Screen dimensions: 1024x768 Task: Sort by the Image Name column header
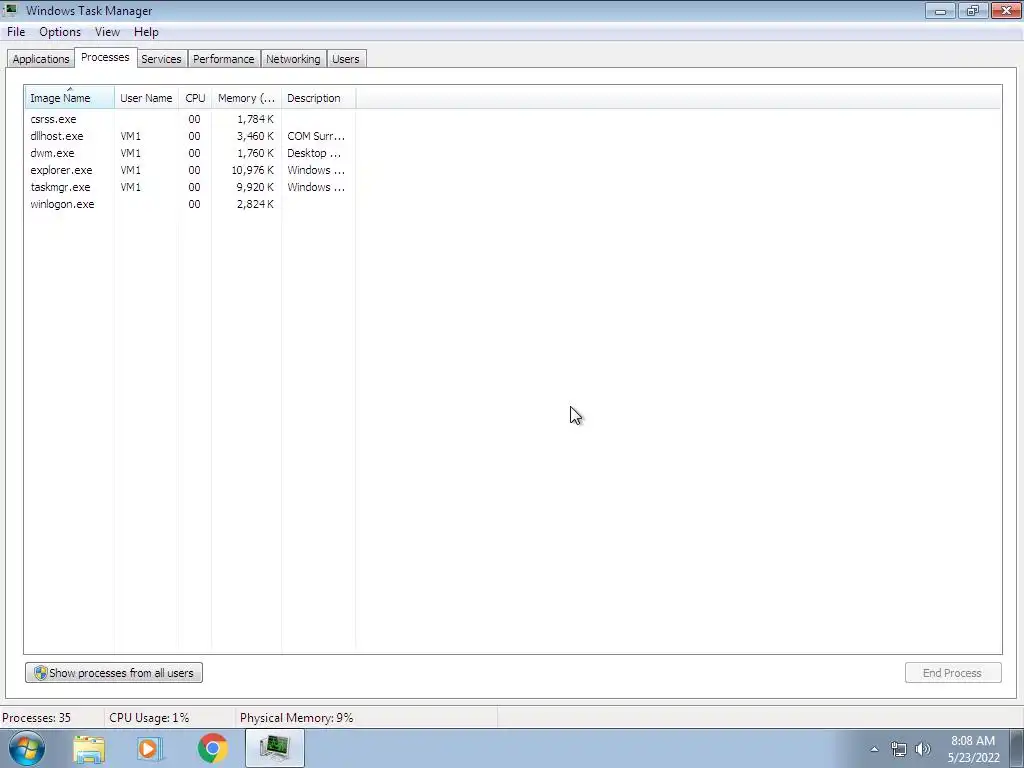[70, 98]
